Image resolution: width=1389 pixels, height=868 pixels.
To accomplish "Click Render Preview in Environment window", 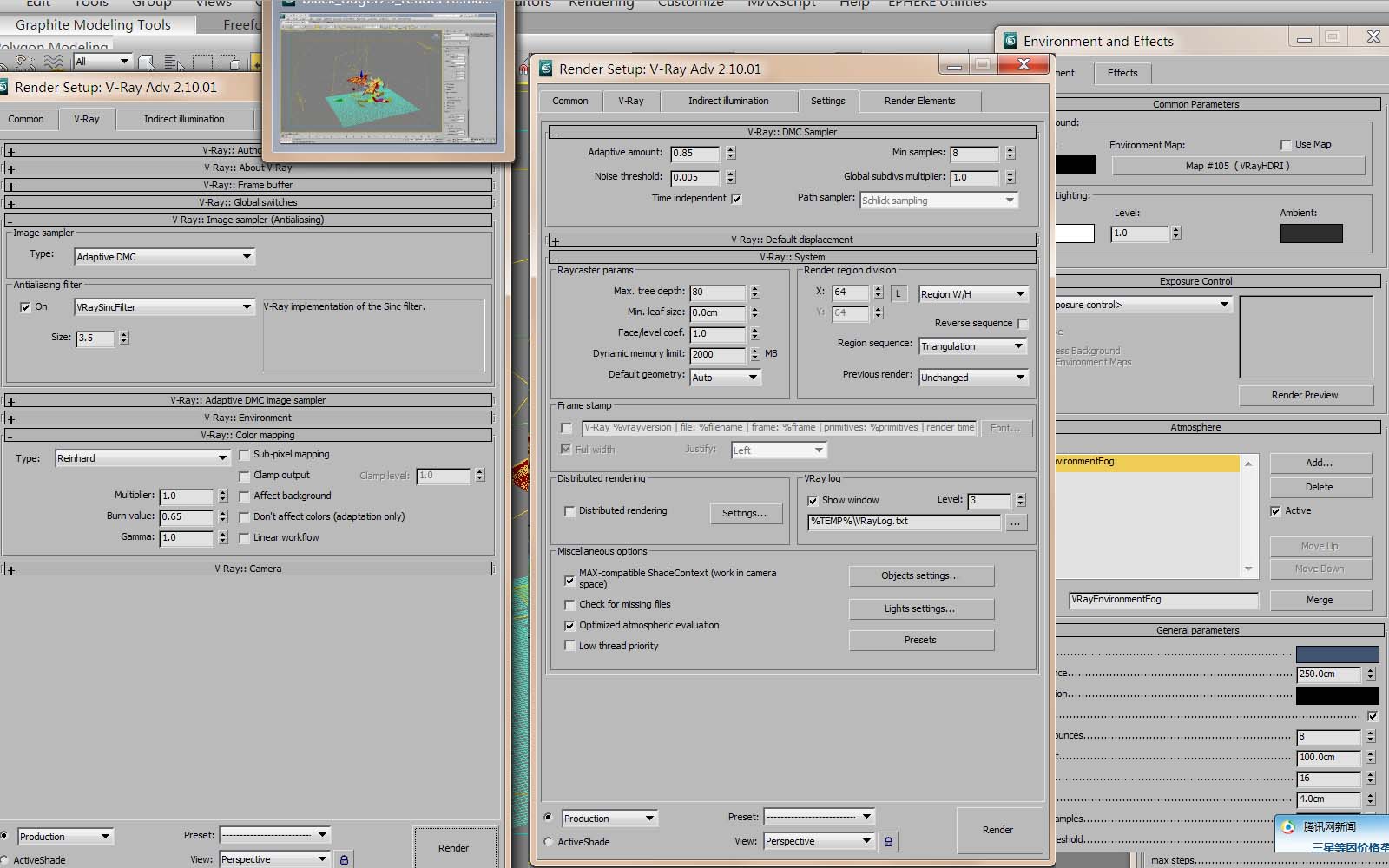I will coord(1305,396).
